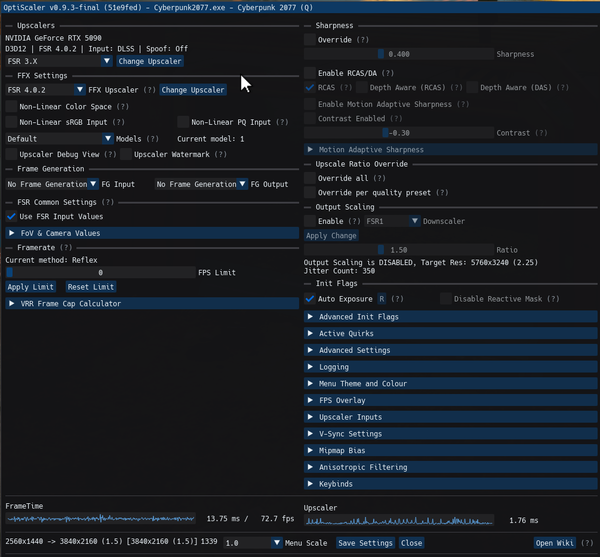The image size is (600, 557).
Task: Click the Open Wiki button
Action: click(554, 543)
